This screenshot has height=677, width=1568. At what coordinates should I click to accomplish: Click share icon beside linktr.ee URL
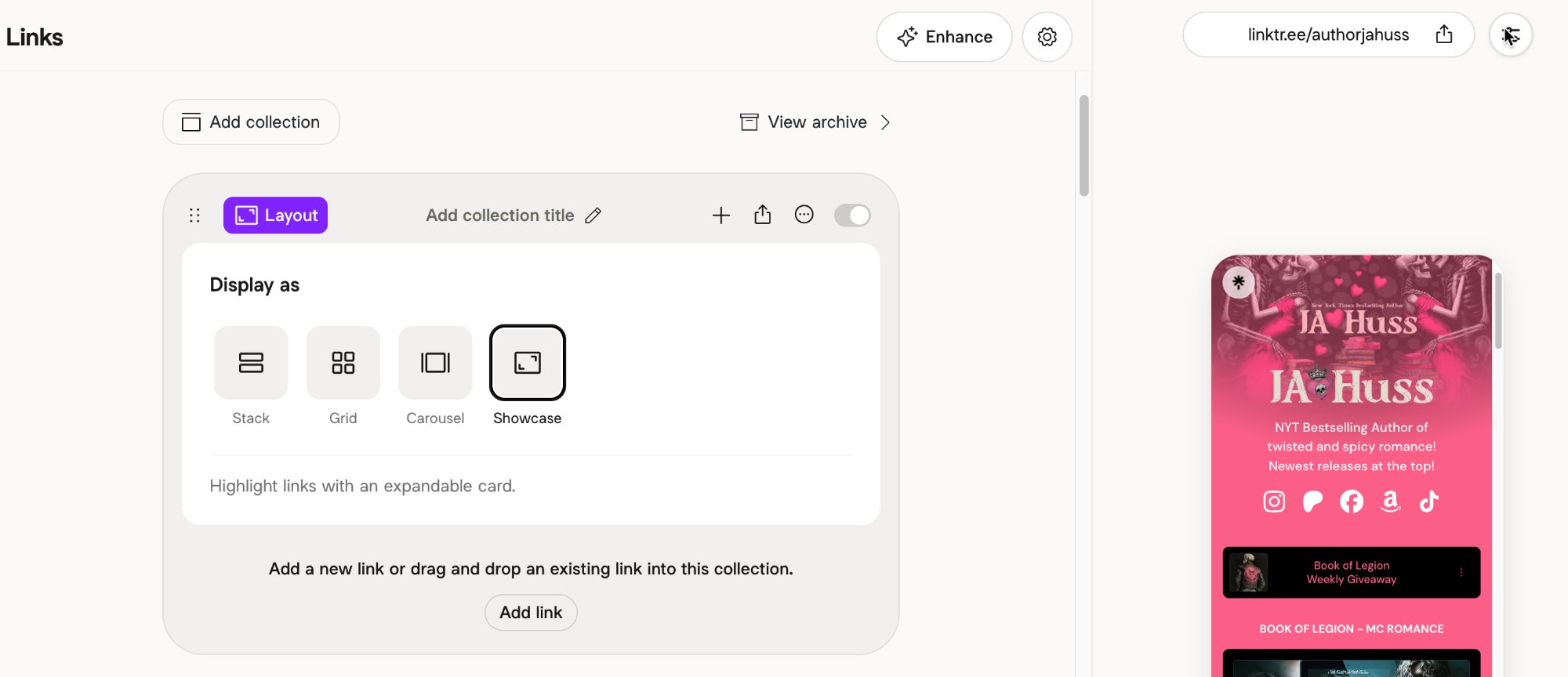[x=1443, y=34]
